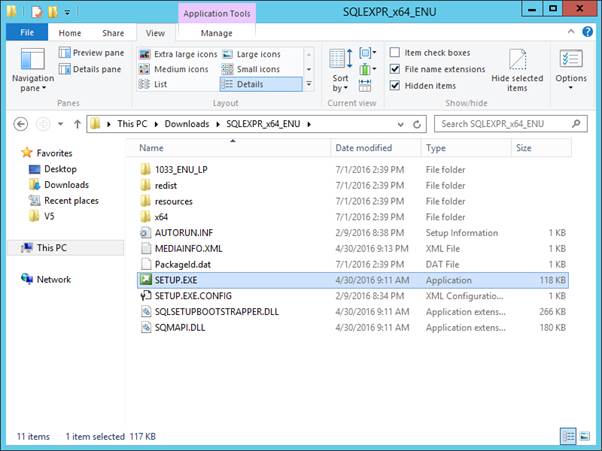Image resolution: width=602 pixels, height=451 pixels.
Task: Switch to Medium icons layout
Action: tap(174, 69)
